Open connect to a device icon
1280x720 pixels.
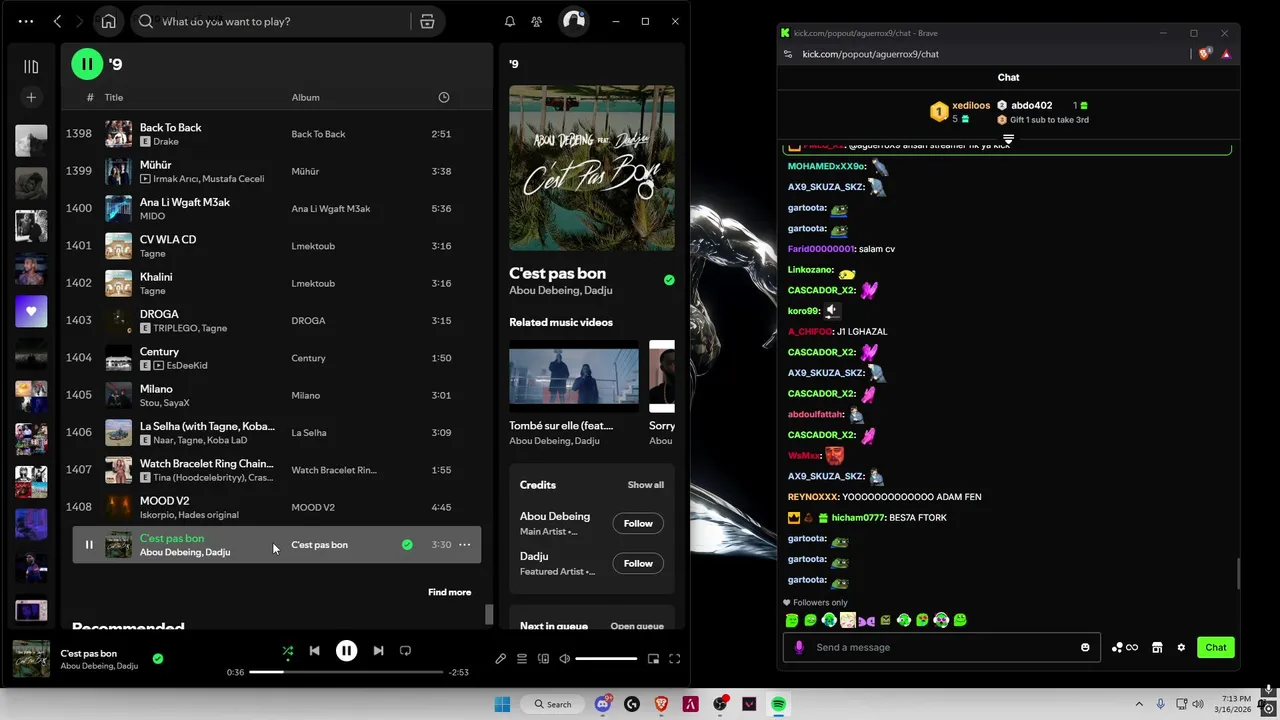(x=543, y=659)
